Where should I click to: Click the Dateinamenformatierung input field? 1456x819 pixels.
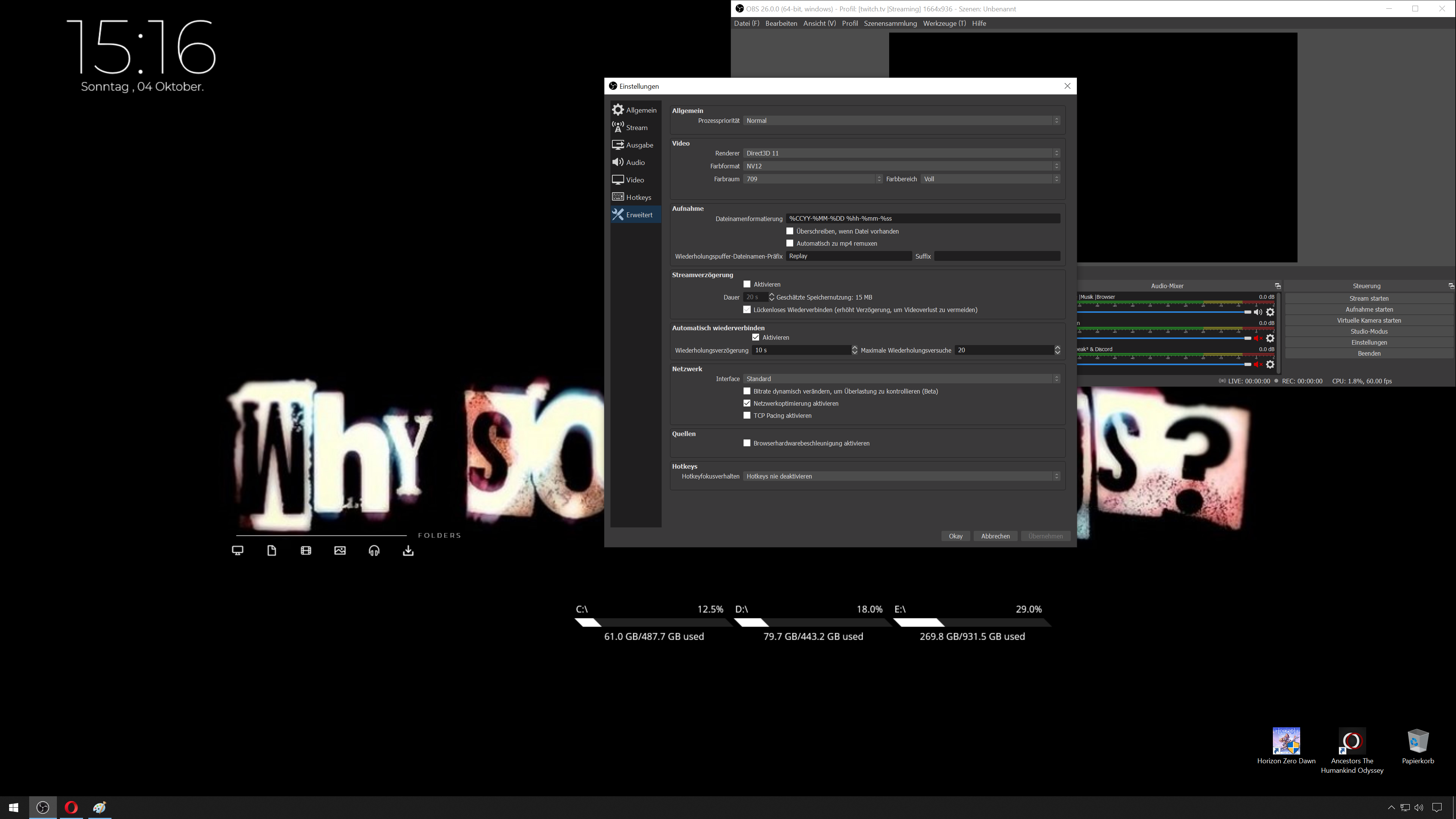pyautogui.click(x=923, y=219)
